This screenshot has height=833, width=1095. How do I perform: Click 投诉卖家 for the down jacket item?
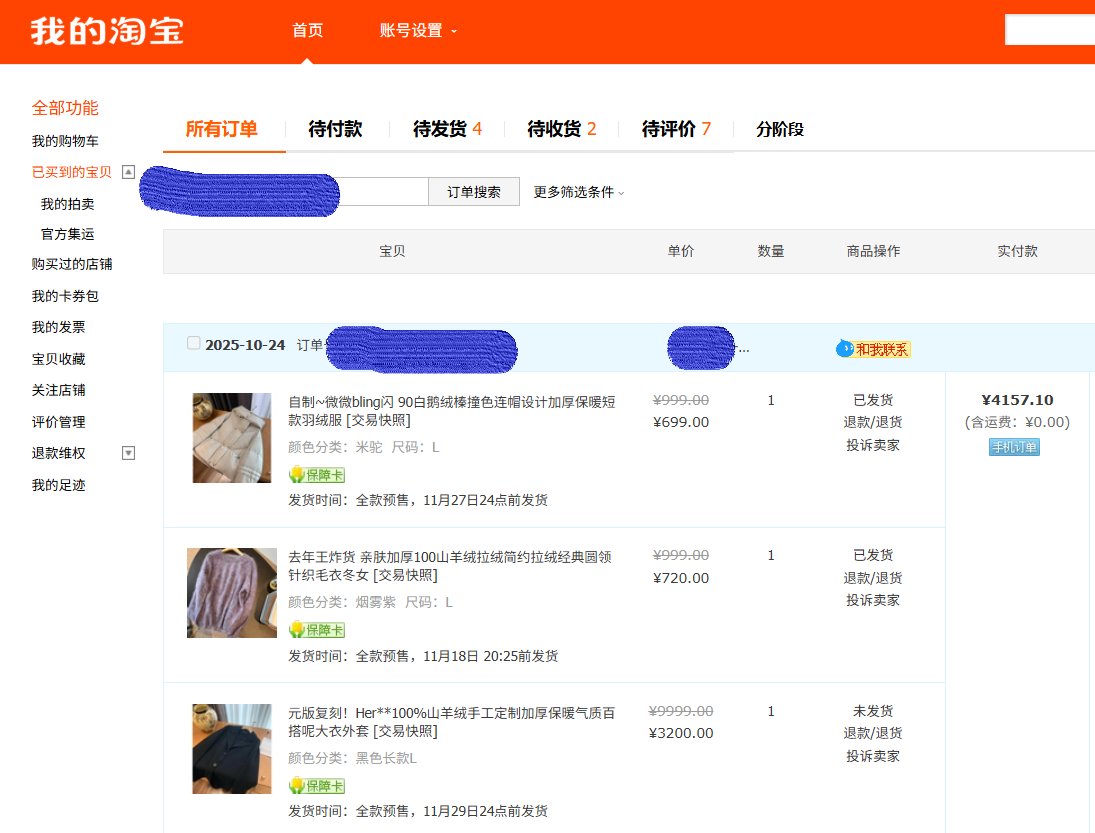coord(872,445)
